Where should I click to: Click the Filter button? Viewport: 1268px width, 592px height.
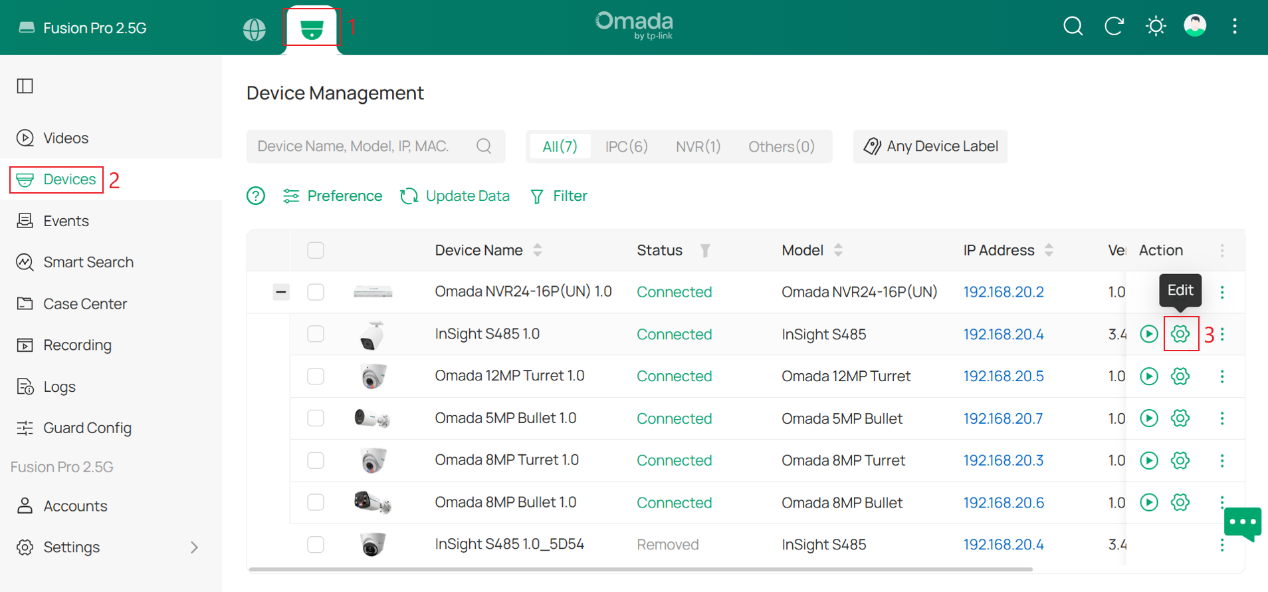click(558, 196)
